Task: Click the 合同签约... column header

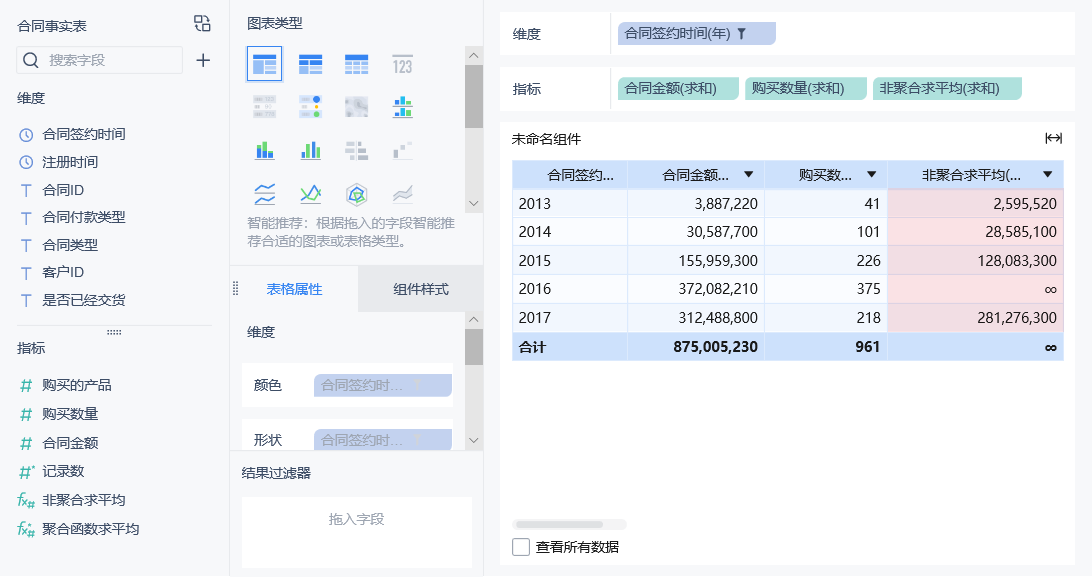Action: coord(570,175)
